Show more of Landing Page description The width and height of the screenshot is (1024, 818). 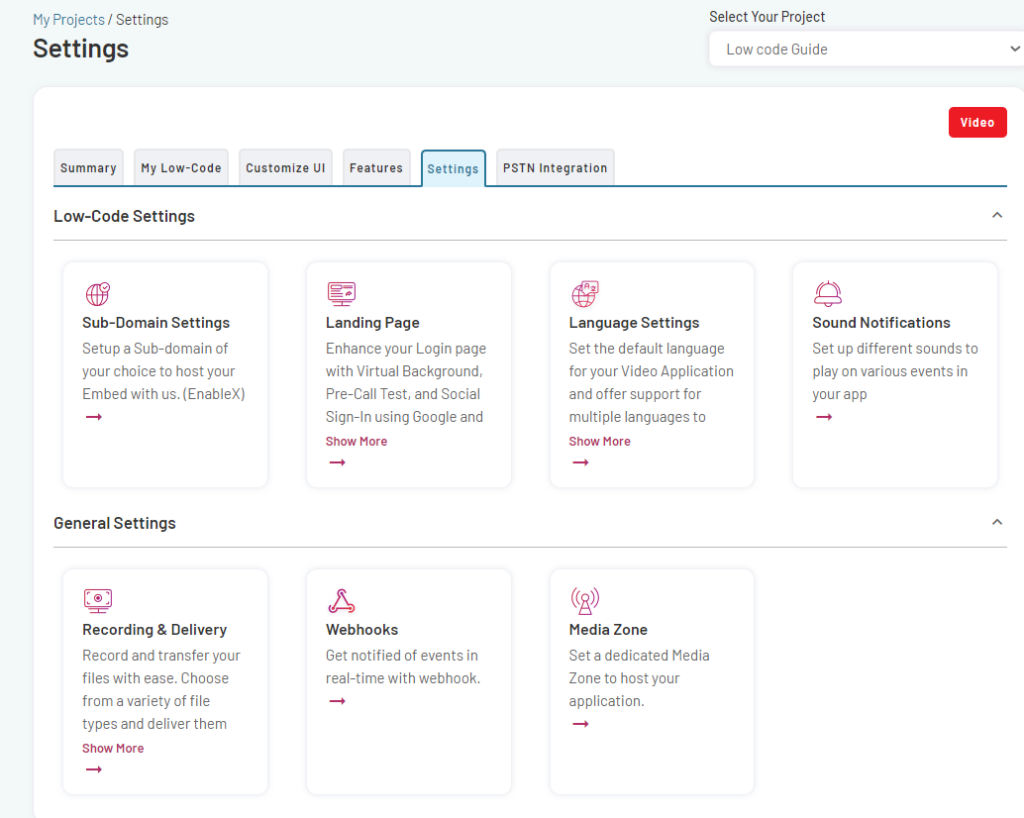[357, 441]
